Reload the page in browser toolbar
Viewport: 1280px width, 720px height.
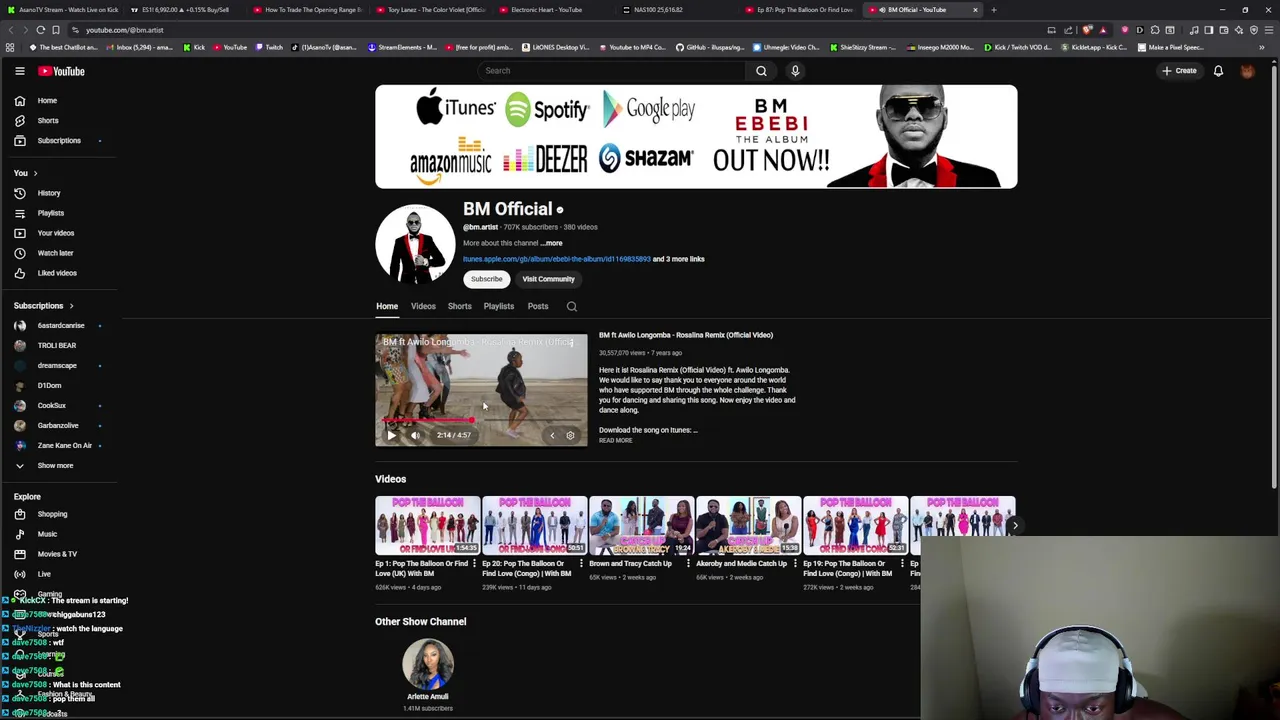click(x=40, y=30)
